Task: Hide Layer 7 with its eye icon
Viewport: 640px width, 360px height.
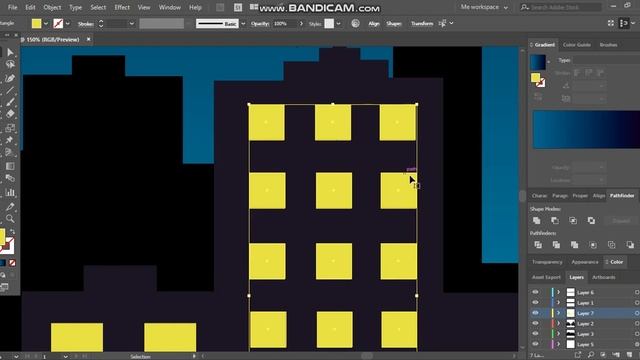Action: (x=535, y=313)
